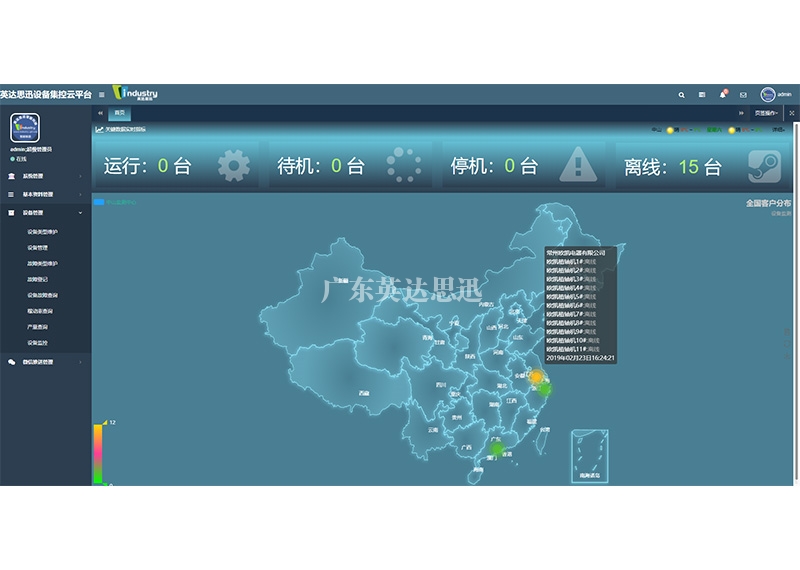800x570 pixels.
Task: Open 设备类型维护 submenu item
Action: 42,232
